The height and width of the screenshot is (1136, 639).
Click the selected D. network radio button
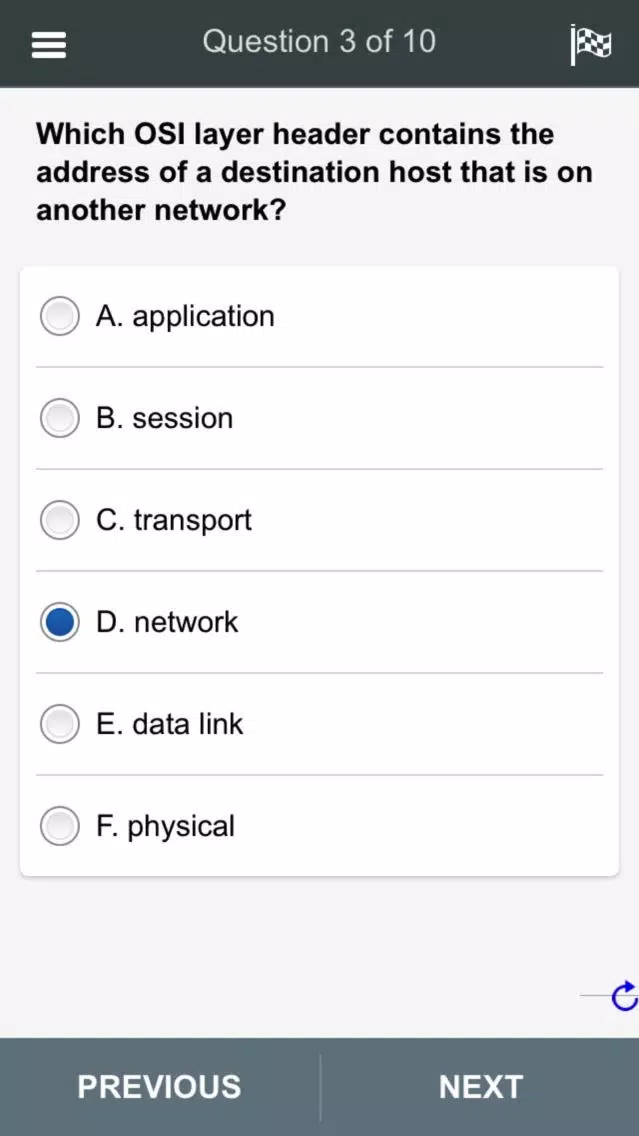(60, 622)
